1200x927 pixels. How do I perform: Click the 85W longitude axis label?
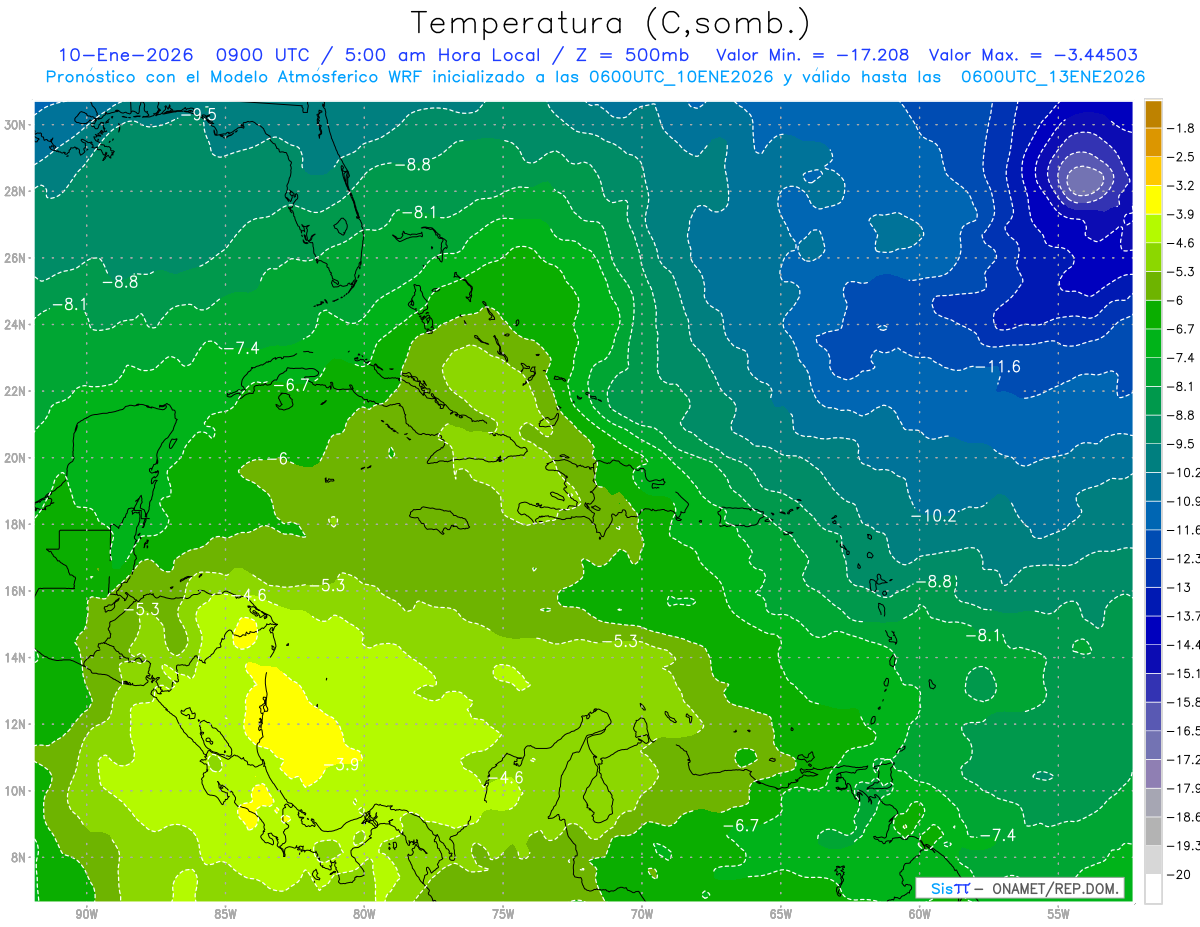click(225, 914)
